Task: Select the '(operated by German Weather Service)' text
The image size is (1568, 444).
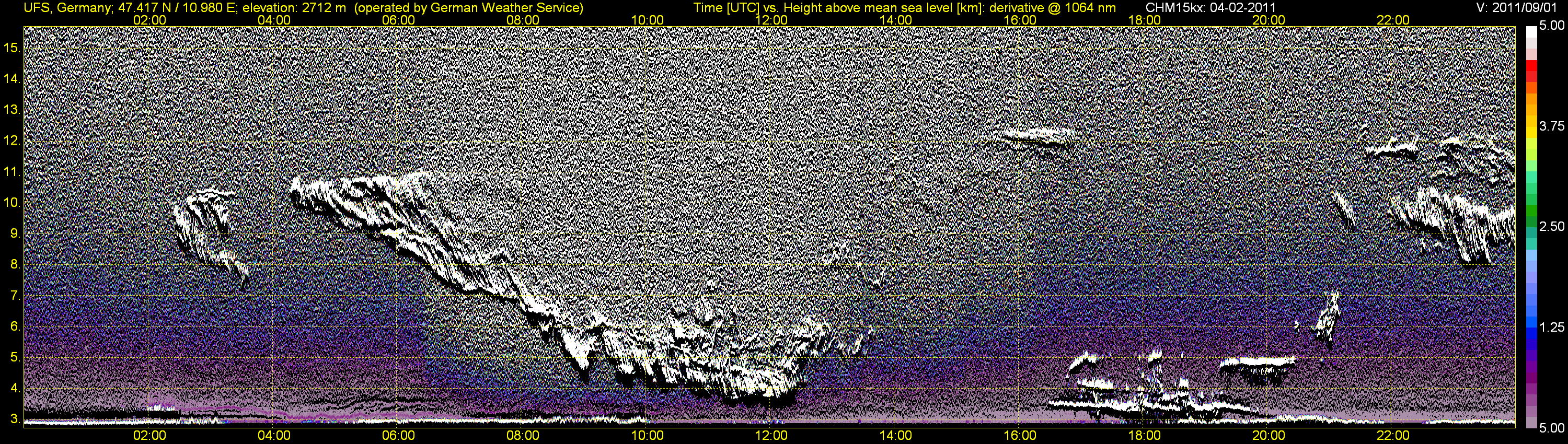Action: coord(468,8)
